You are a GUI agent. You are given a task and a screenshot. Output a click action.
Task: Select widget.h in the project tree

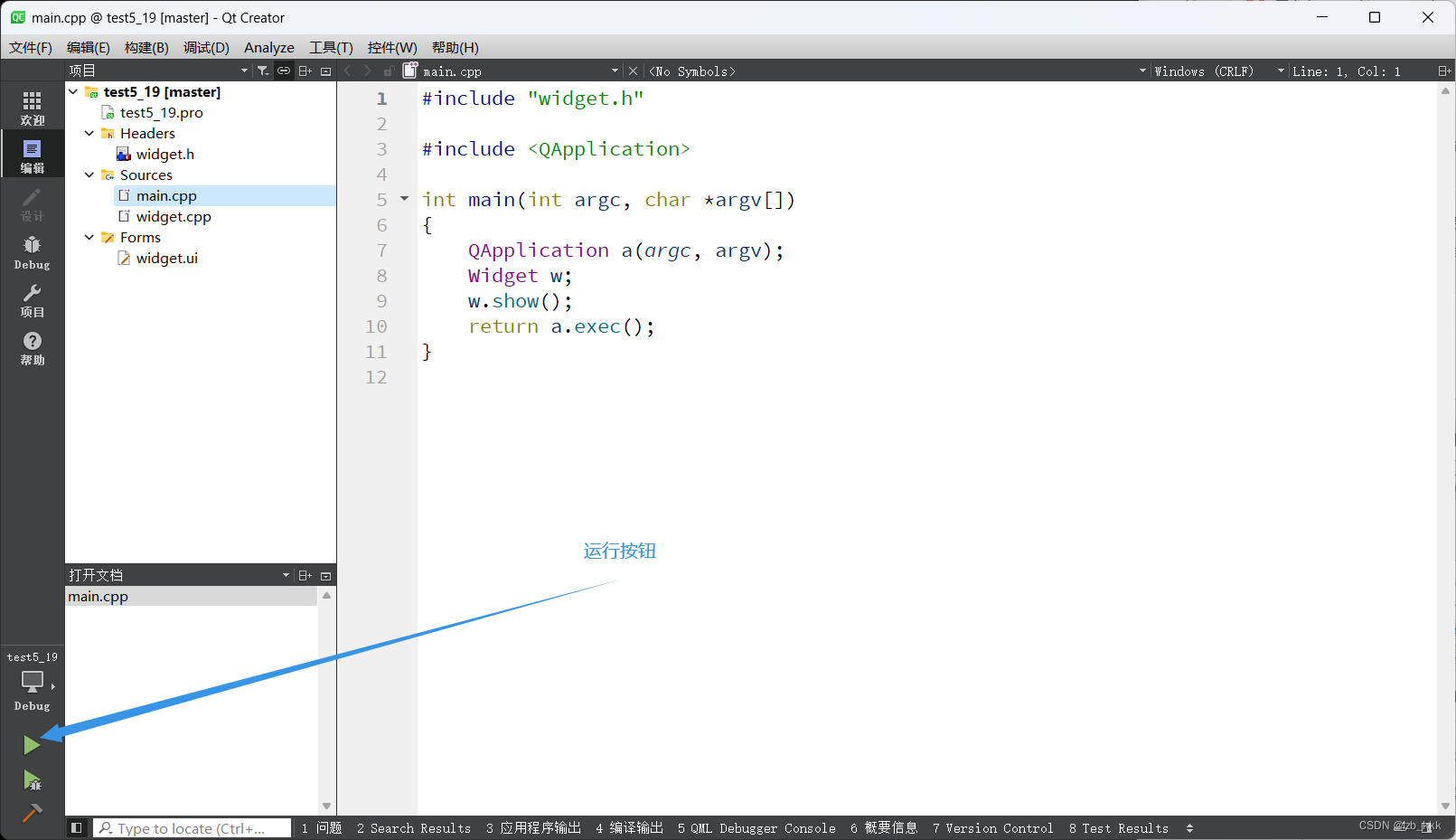pyautogui.click(x=165, y=154)
